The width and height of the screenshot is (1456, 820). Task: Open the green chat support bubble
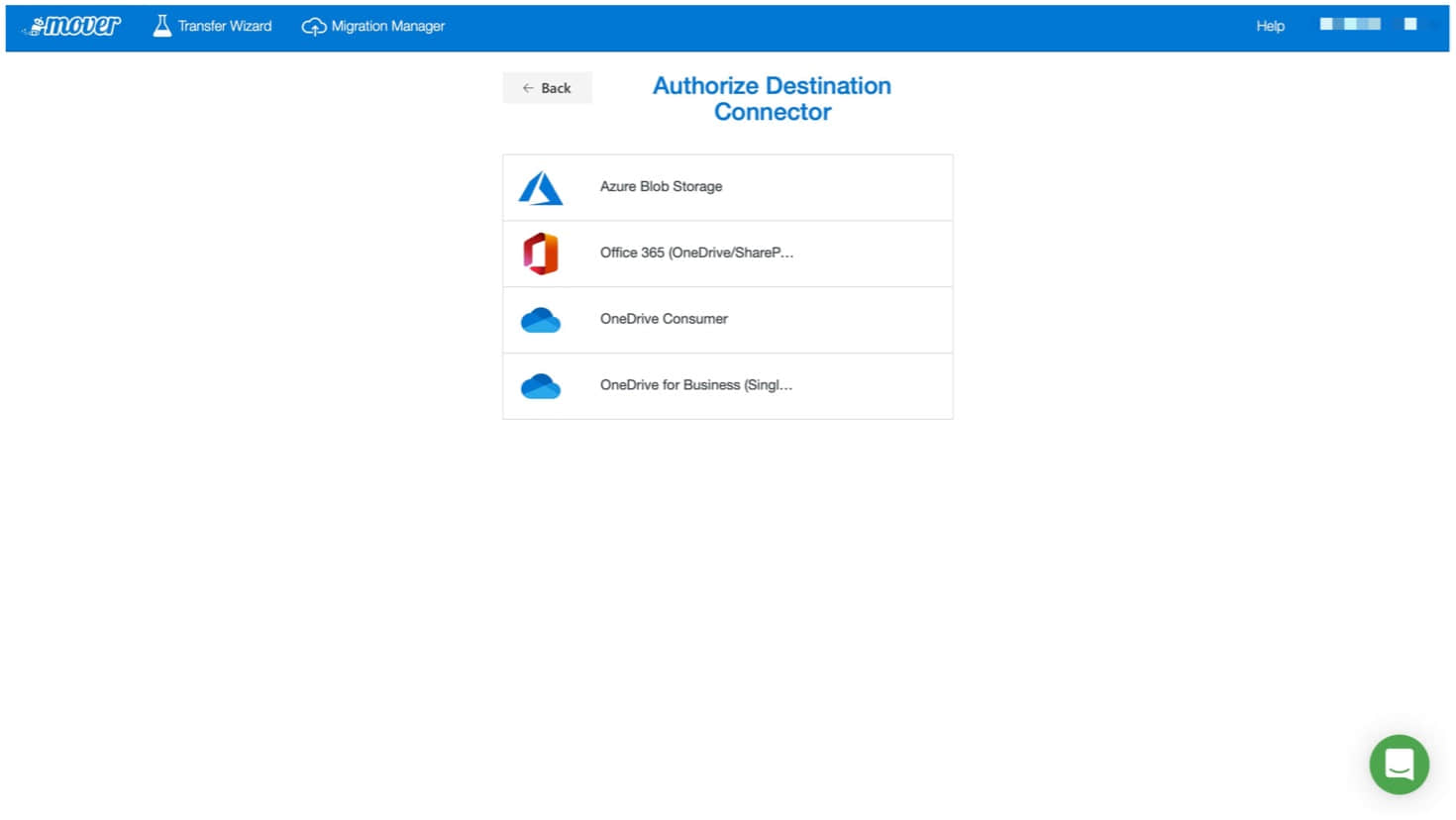click(x=1399, y=765)
